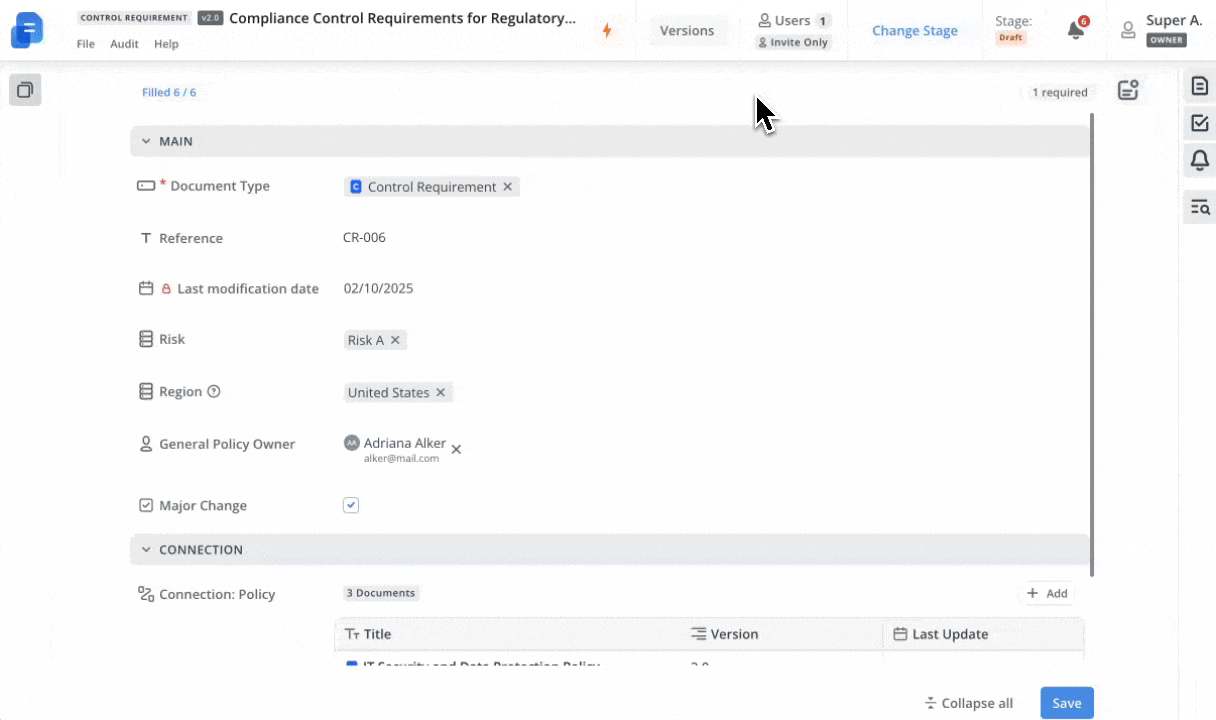This screenshot has height=720, width=1216.
Task: Collapse the MAIN section
Action: 146,142
